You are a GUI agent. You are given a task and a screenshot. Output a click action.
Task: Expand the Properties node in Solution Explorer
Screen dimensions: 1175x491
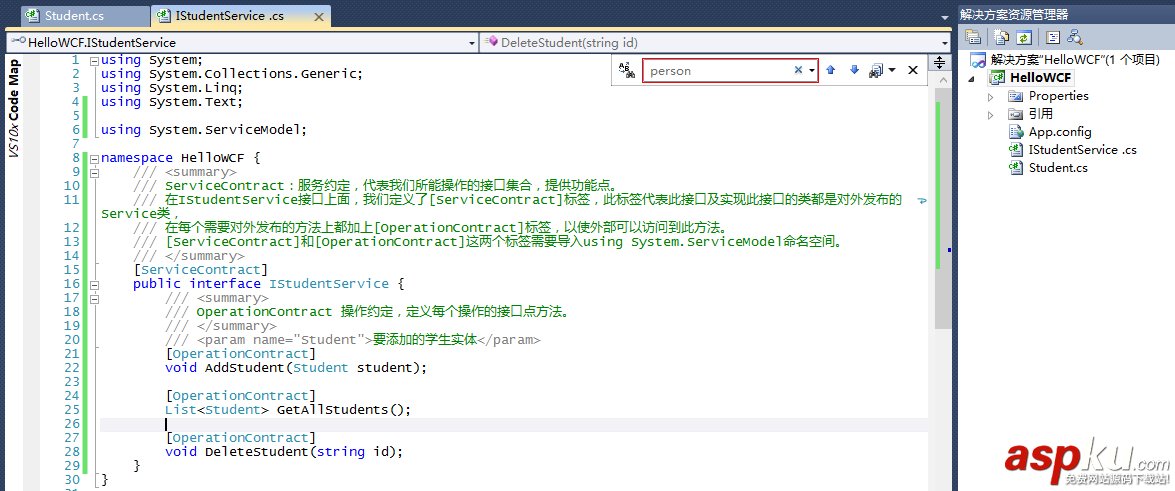point(991,96)
